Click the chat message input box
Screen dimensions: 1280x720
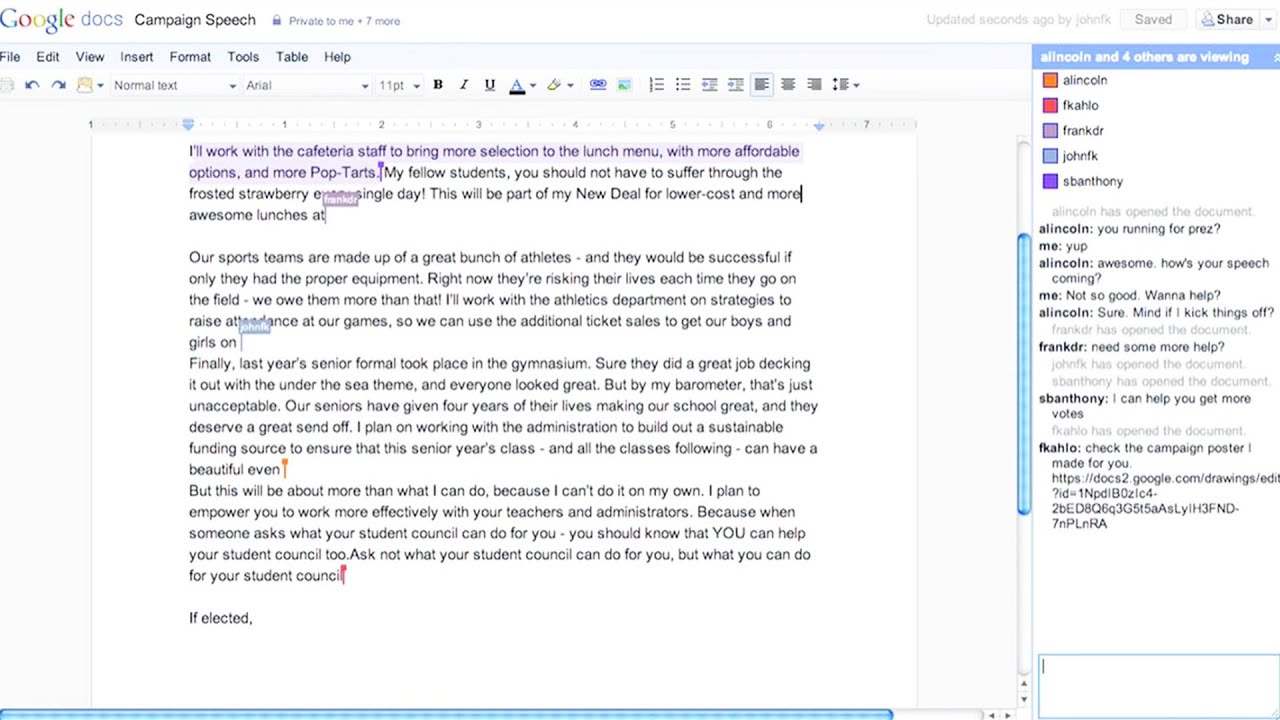point(1158,686)
